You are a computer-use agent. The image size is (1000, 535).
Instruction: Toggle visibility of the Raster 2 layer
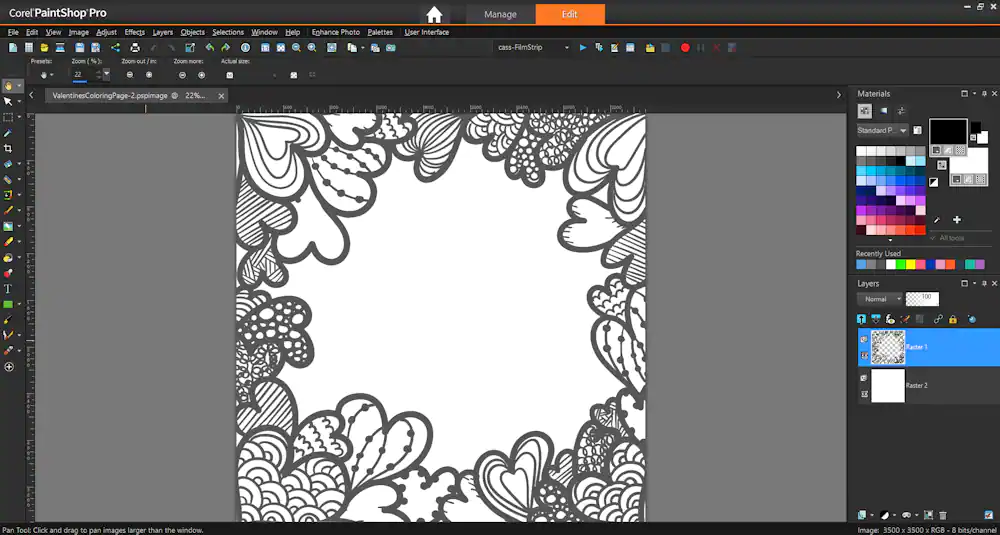864,378
